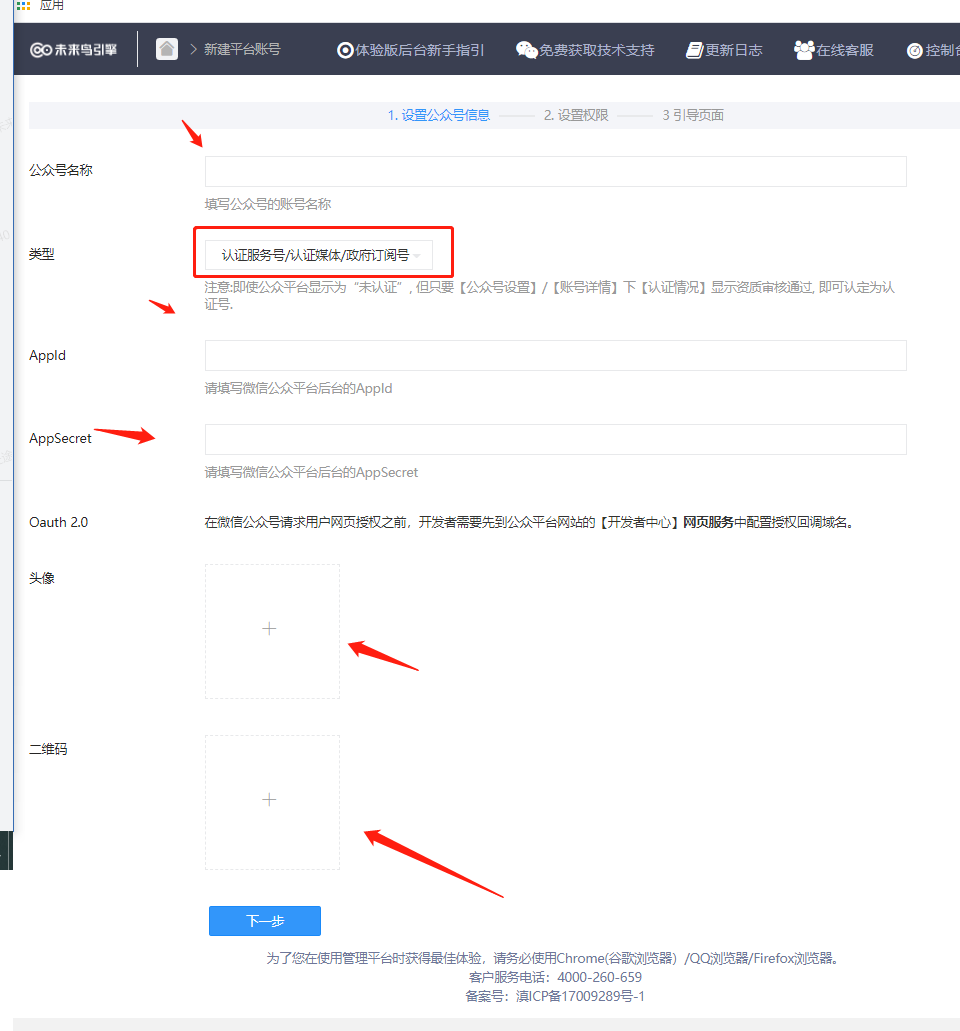Click the phone number 4000-260-659
Viewport: 960px width, 1031px height.
click(x=600, y=977)
